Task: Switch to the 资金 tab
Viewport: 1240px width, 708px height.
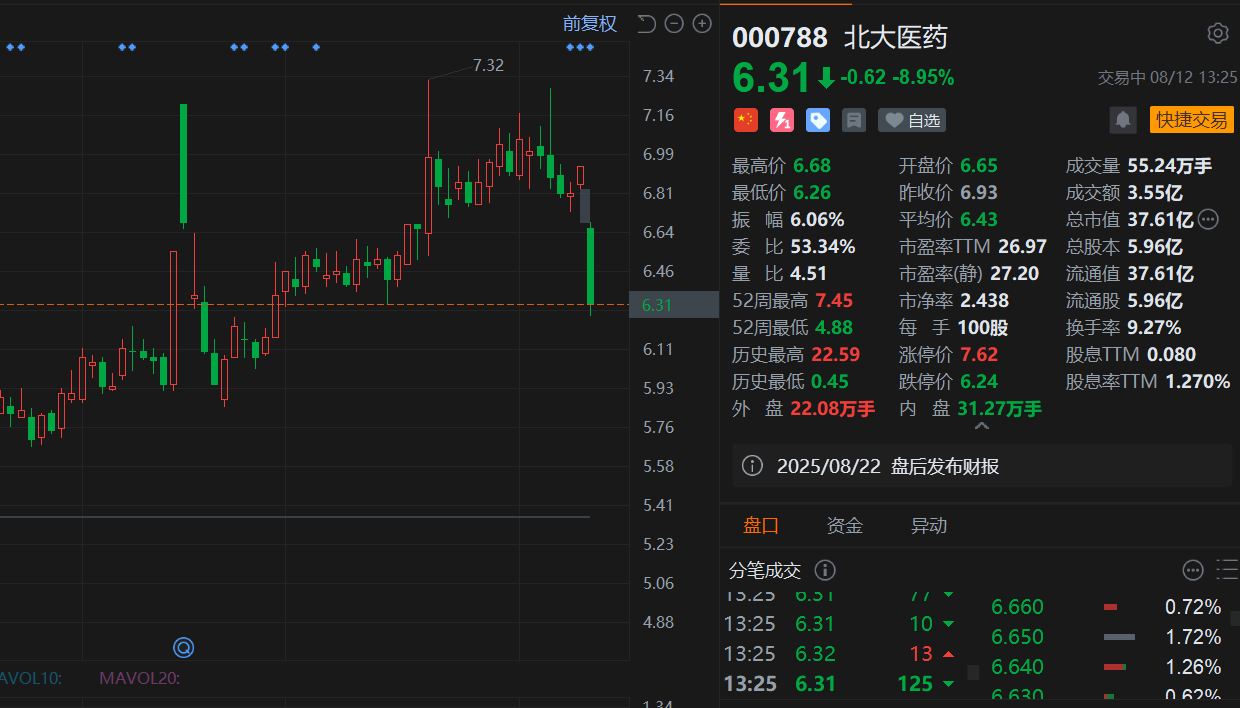Action: (x=845, y=526)
